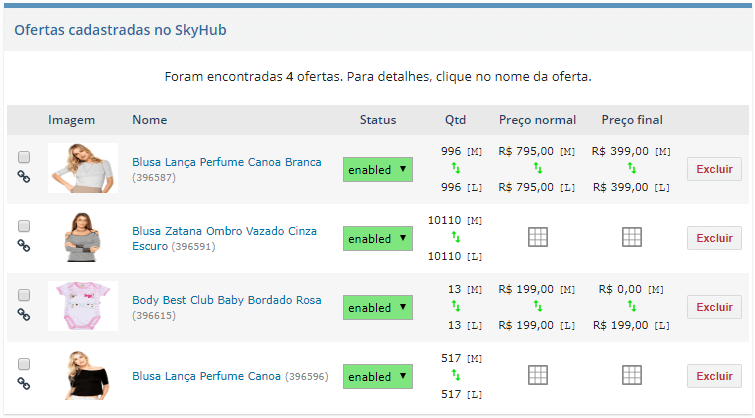The height and width of the screenshot is (418, 755).
Task: Select checkbox for Blusa Zatana Ombro Vazado
Action: coord(24,226)
